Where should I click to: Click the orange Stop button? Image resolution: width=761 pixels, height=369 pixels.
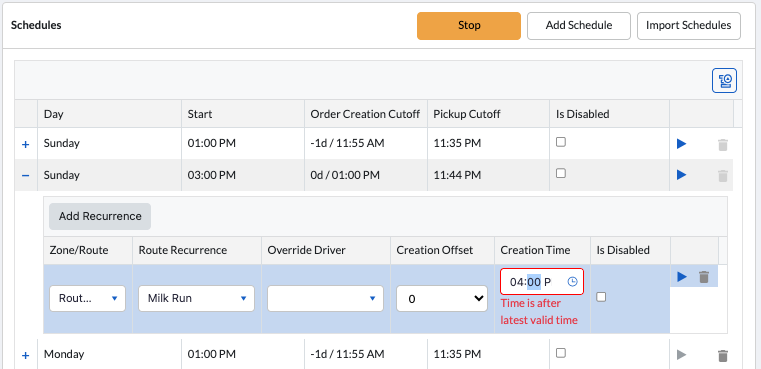click(x=469, y=26)
